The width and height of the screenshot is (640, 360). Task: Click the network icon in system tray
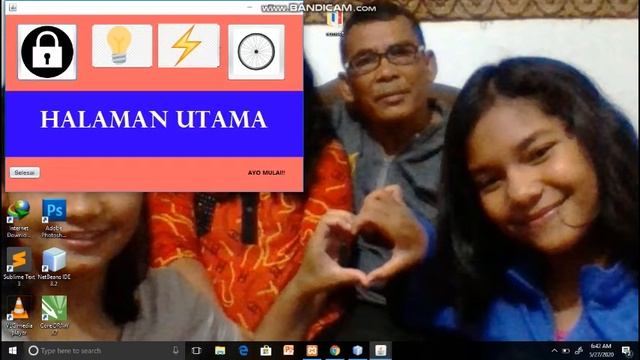579,351
